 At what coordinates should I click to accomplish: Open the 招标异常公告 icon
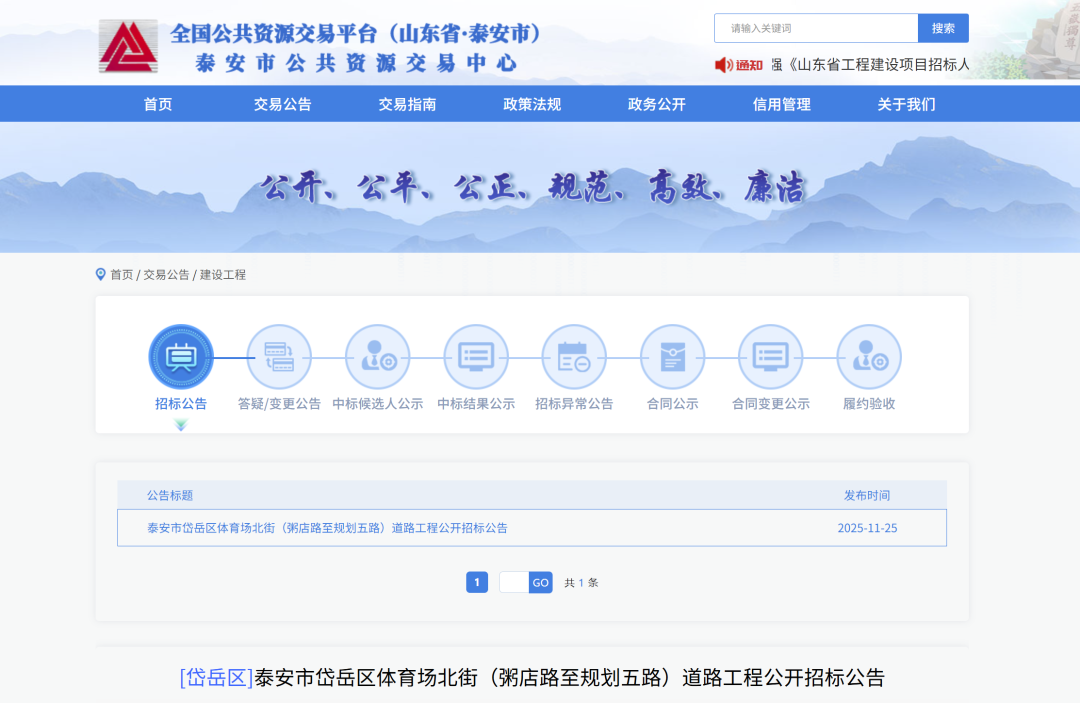[574, 357]
